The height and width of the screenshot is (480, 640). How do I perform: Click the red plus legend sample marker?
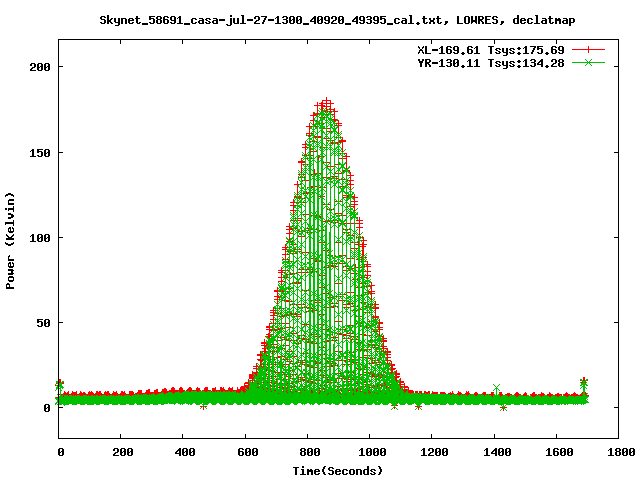click(588, 50)
